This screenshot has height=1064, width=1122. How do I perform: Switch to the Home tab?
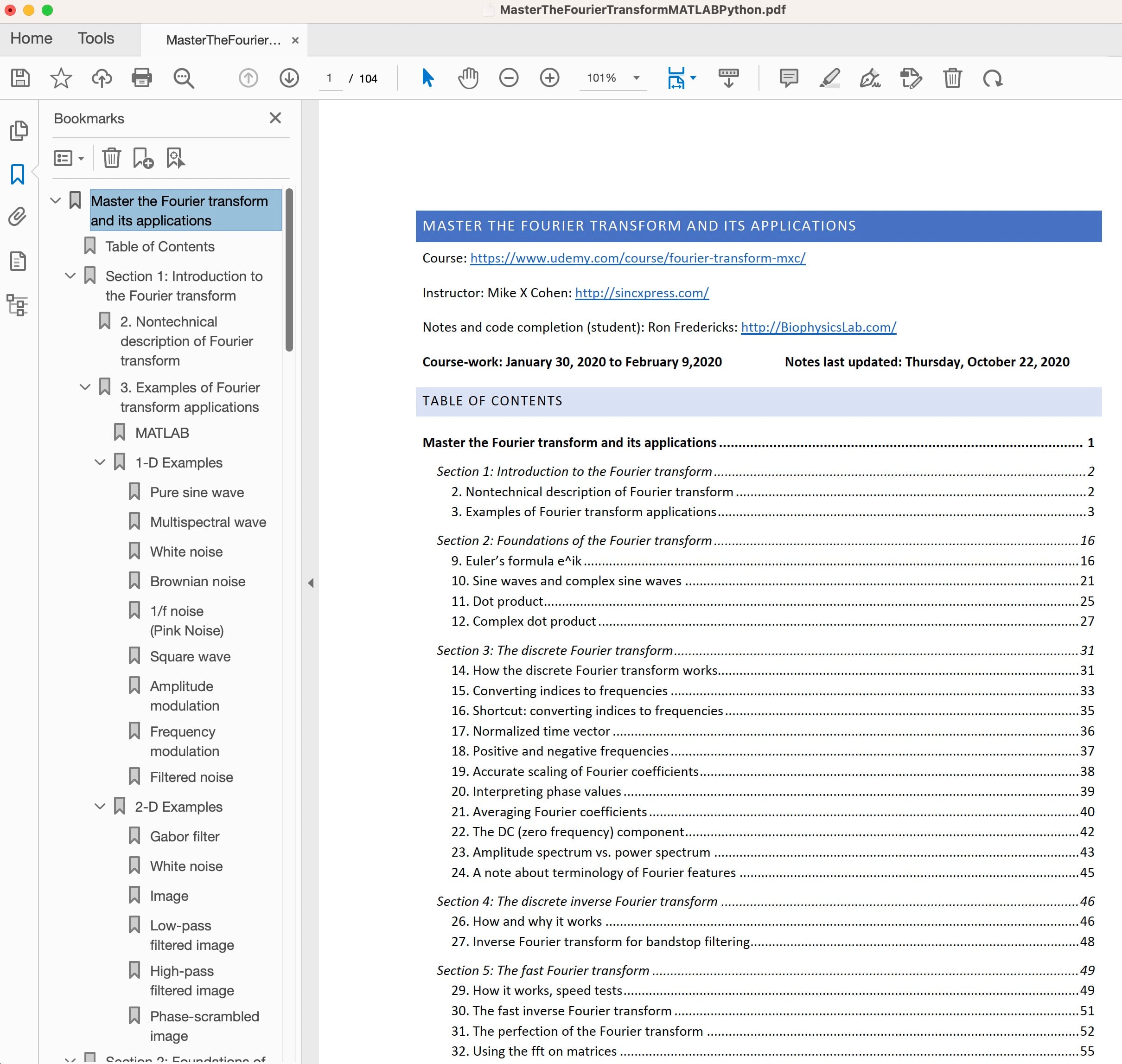(x=31, y=38)
